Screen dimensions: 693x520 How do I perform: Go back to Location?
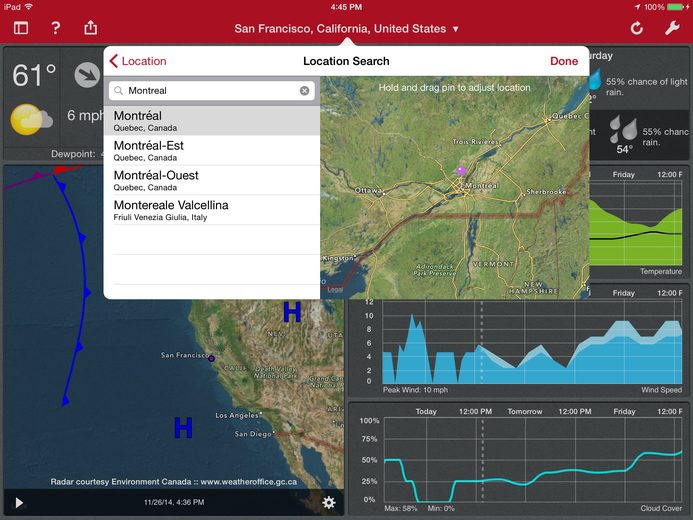tap(138, 61)
